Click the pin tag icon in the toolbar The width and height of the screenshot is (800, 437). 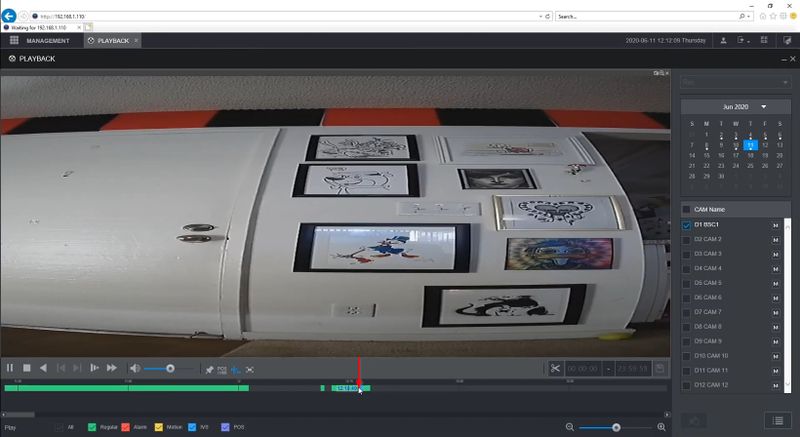(209, 370)
